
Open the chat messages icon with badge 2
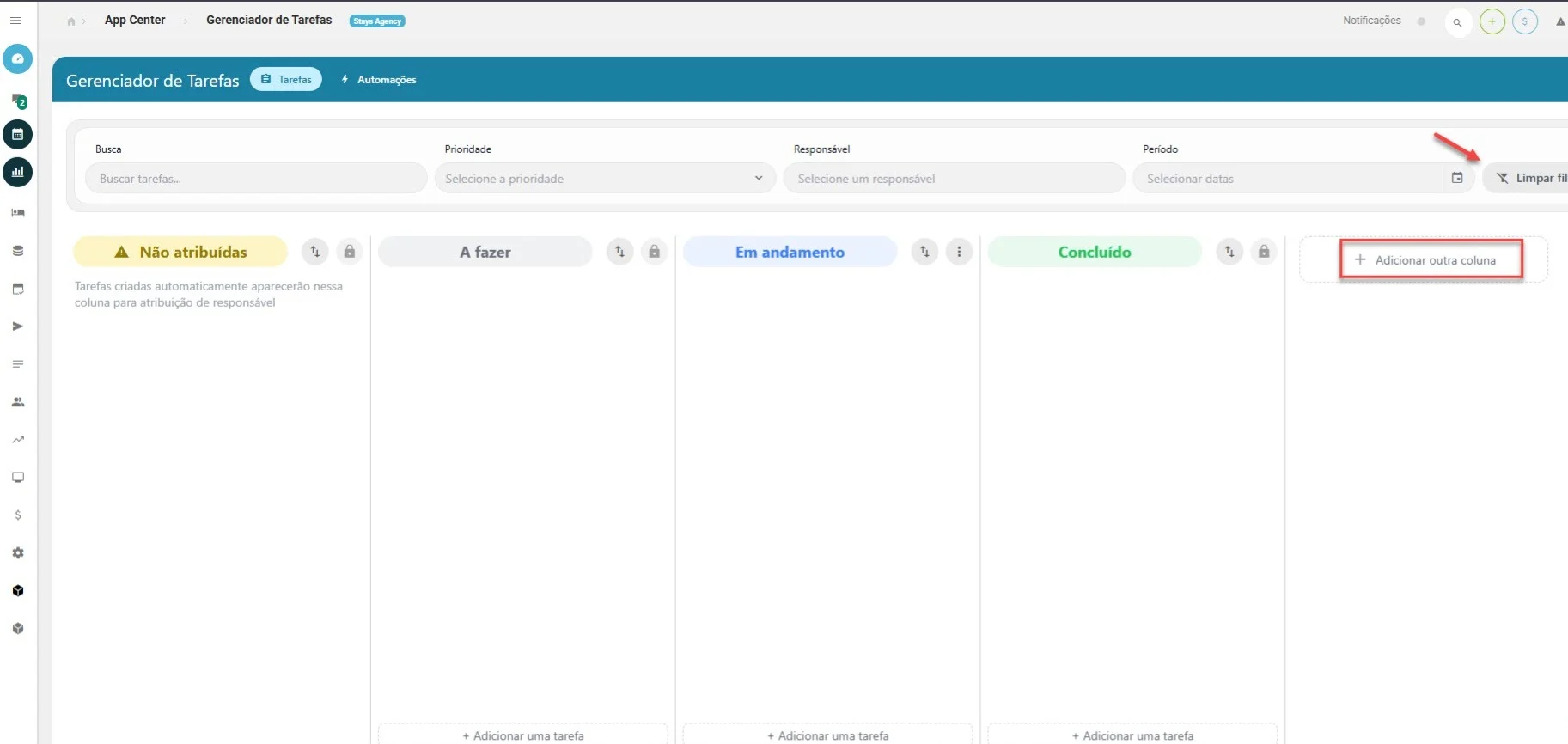click(18, 101)
